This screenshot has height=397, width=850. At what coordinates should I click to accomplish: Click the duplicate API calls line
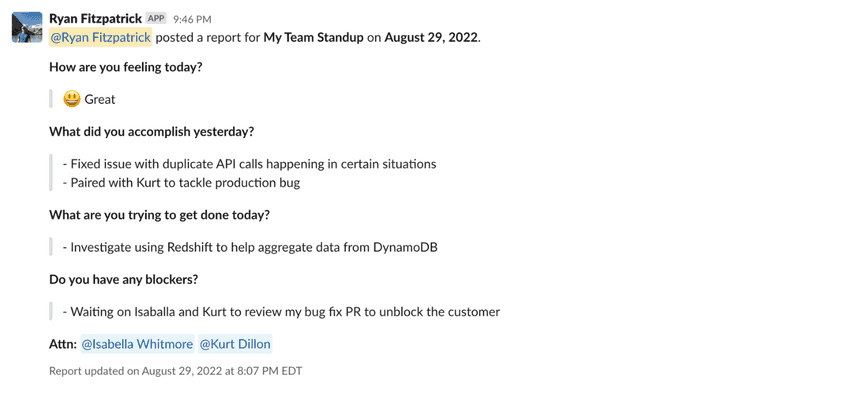[250, 164]
